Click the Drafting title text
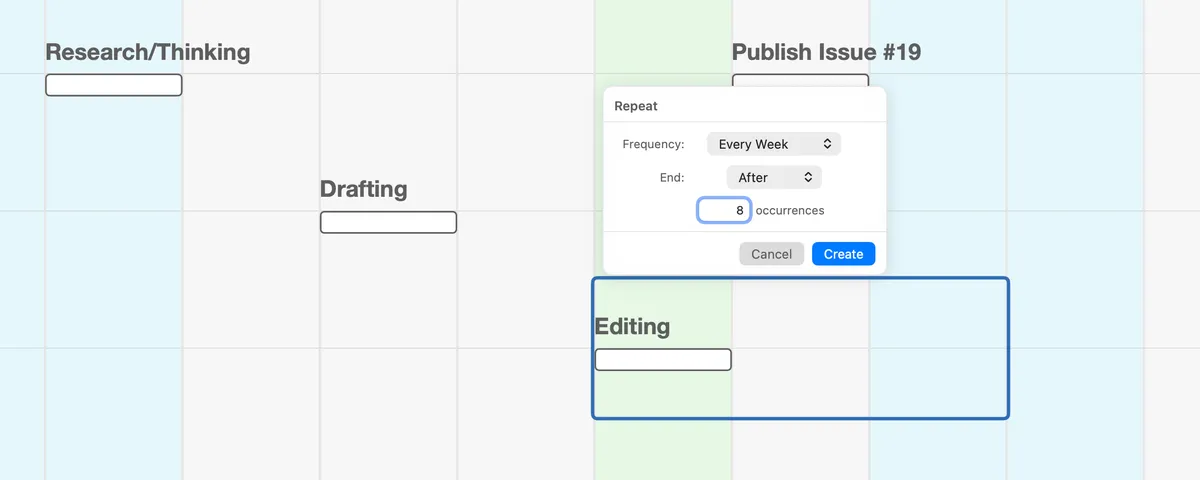Image resolution: width=1200 pixels, height=480 pixels. point(364,189)
